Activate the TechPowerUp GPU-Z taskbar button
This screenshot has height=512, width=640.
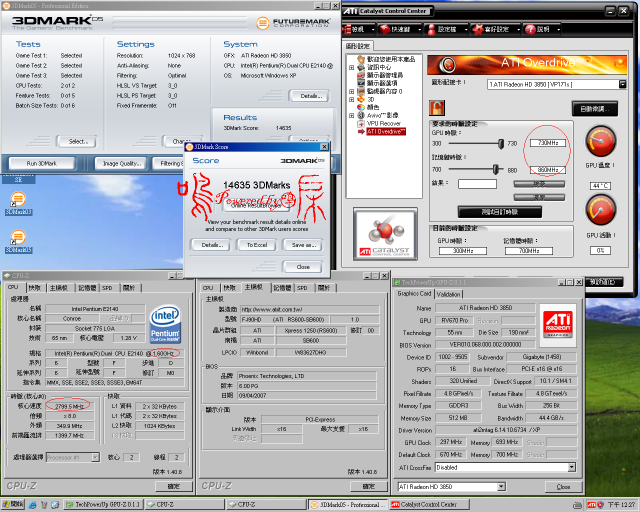pyautogui.click(x=103, y=505)
